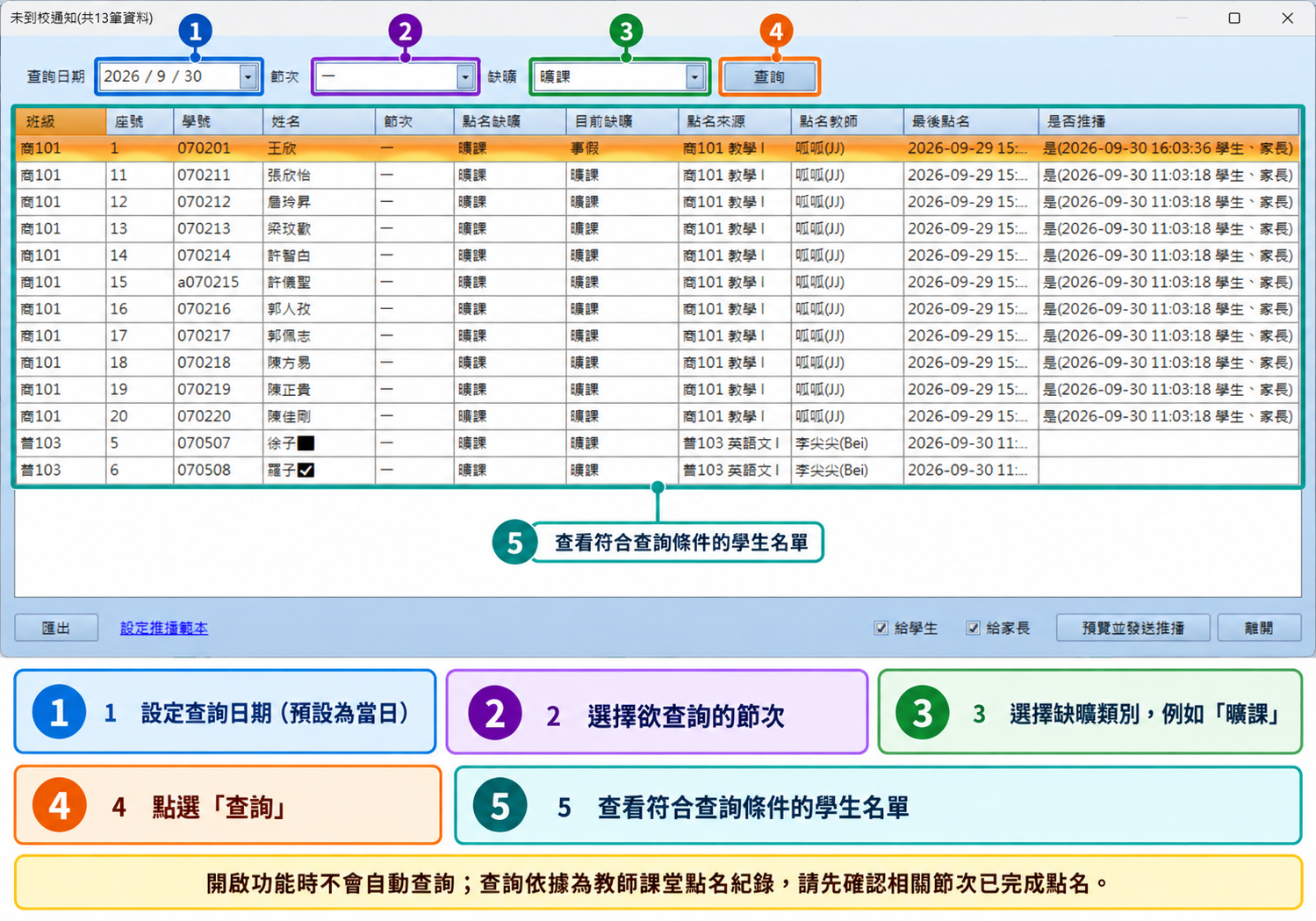Click the 點名教師 column header
The width and height of the screenshot is (1316, 921).
click(847, 121)
